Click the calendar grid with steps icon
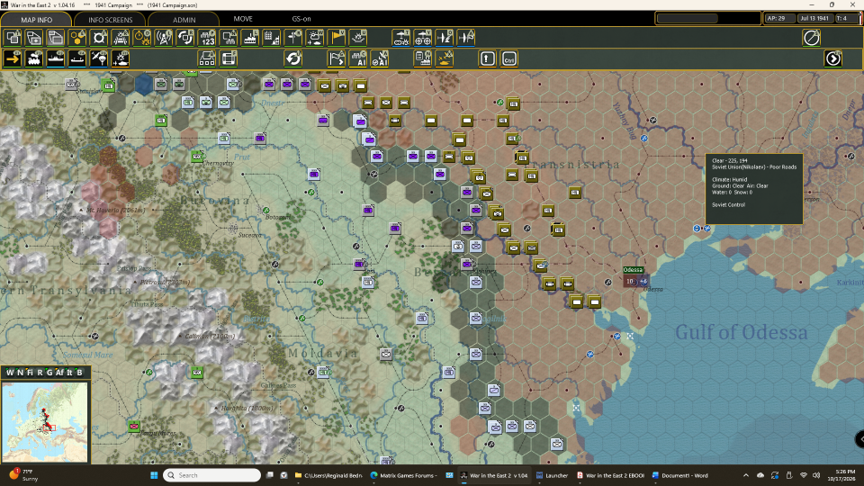The width and height of the screenshot is (864, 486). tap(272, 38)
